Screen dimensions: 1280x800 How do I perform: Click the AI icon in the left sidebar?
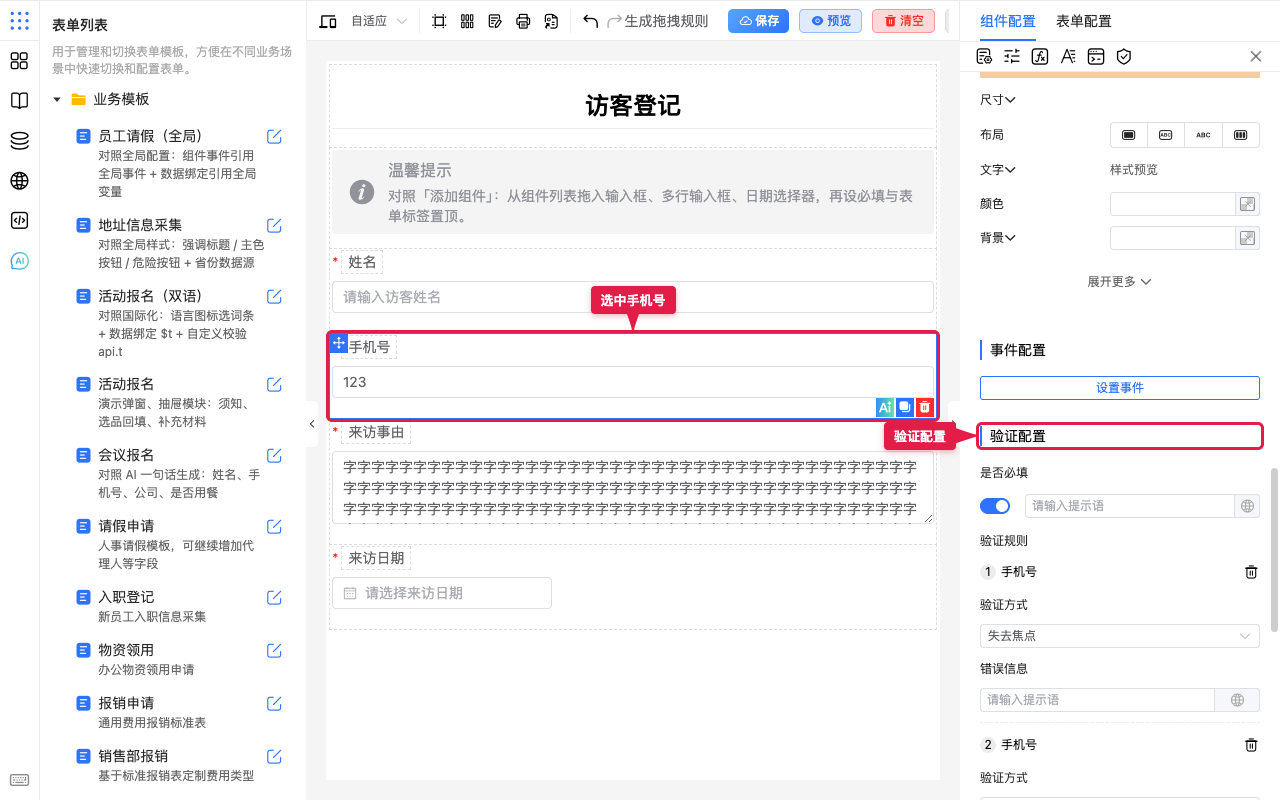19,261
